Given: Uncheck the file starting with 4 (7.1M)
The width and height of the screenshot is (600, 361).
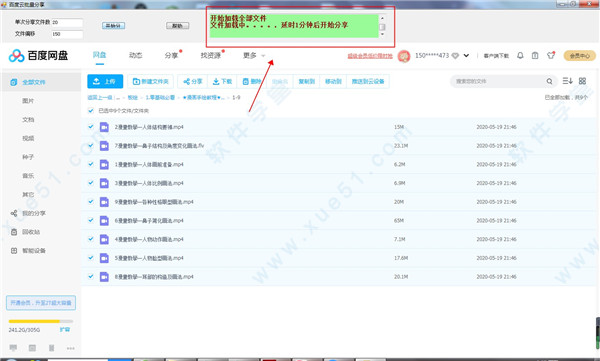Looking at the screenshot, I should click(x=91, y=239).
